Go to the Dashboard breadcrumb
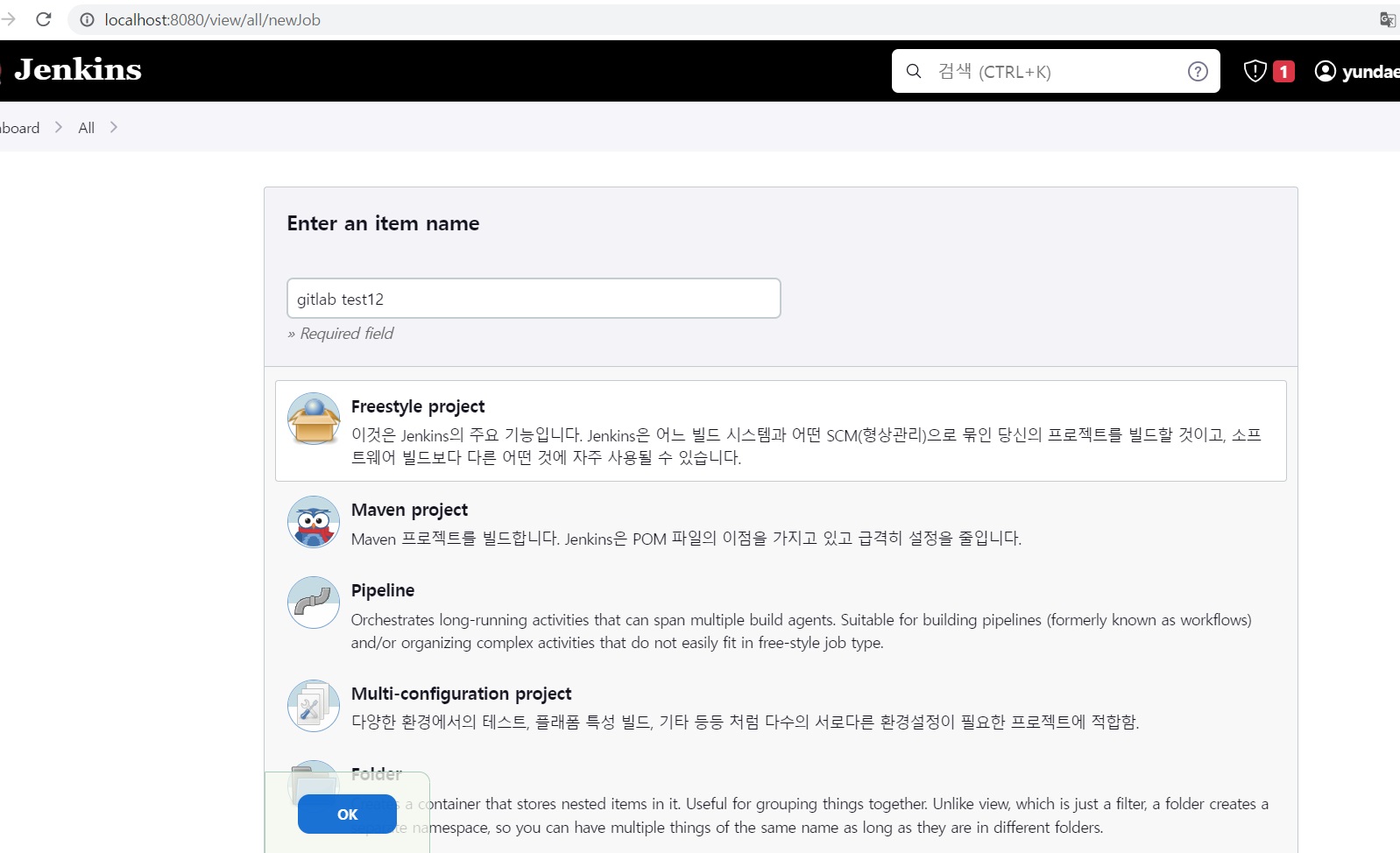Image resolution: width=1400 pixels, height=853 pixels. coord(19,128)
